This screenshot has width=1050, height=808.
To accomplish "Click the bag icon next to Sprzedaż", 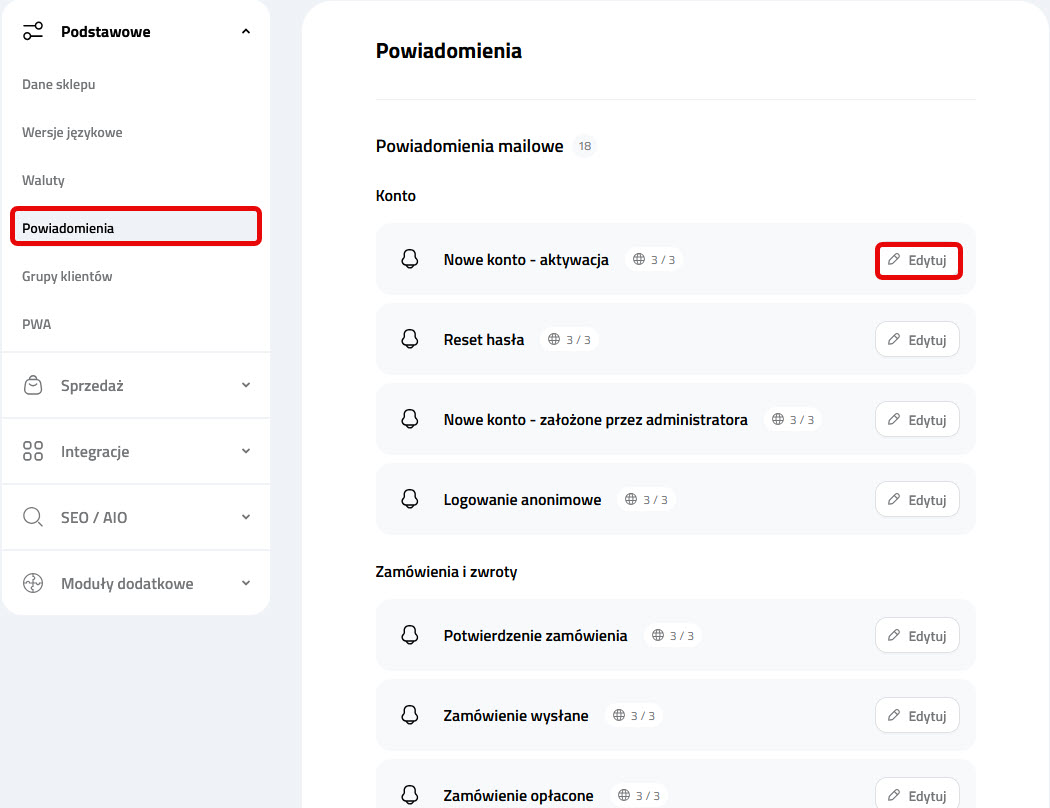I will click(32, 384).
